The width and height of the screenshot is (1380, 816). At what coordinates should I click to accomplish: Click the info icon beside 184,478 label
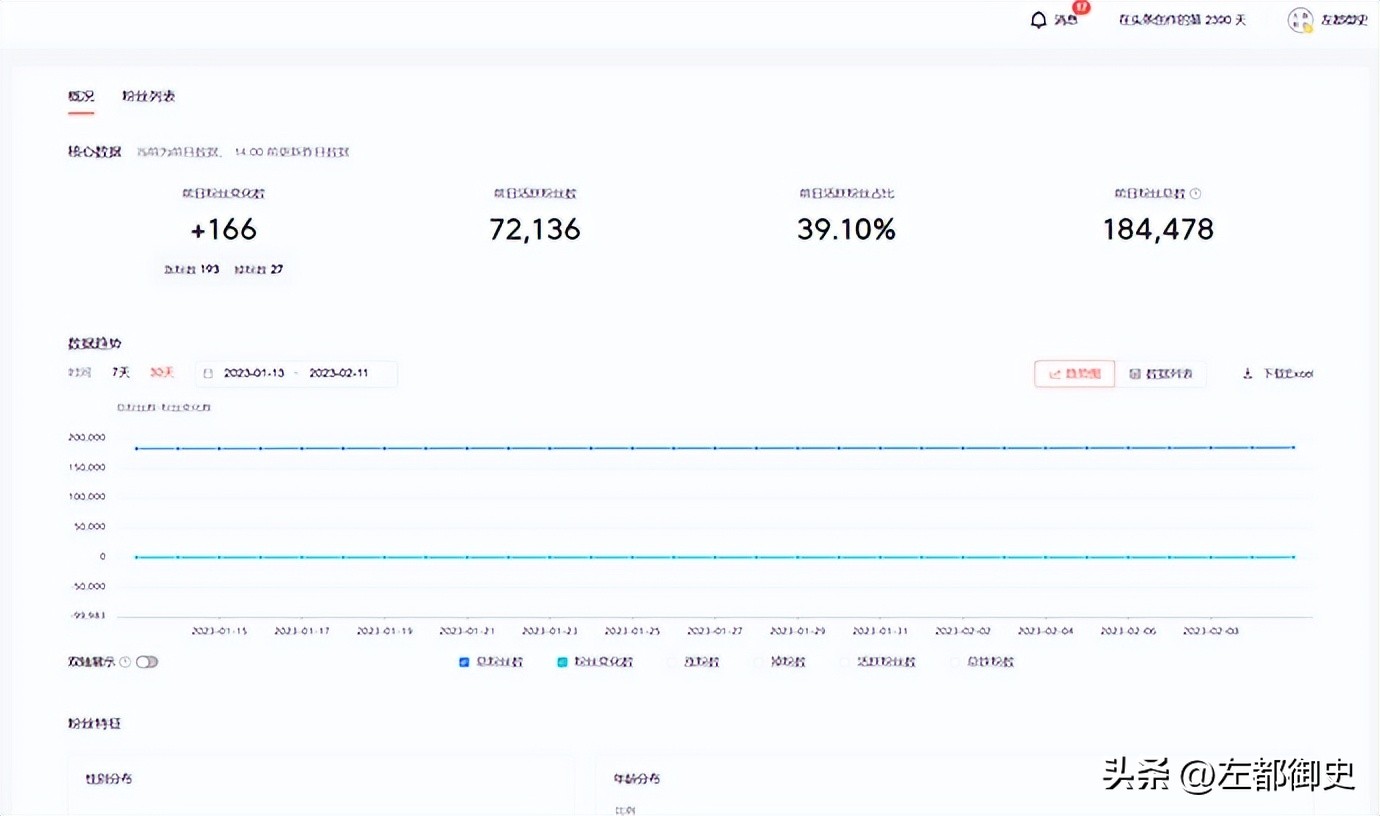tap(1196, 194)
